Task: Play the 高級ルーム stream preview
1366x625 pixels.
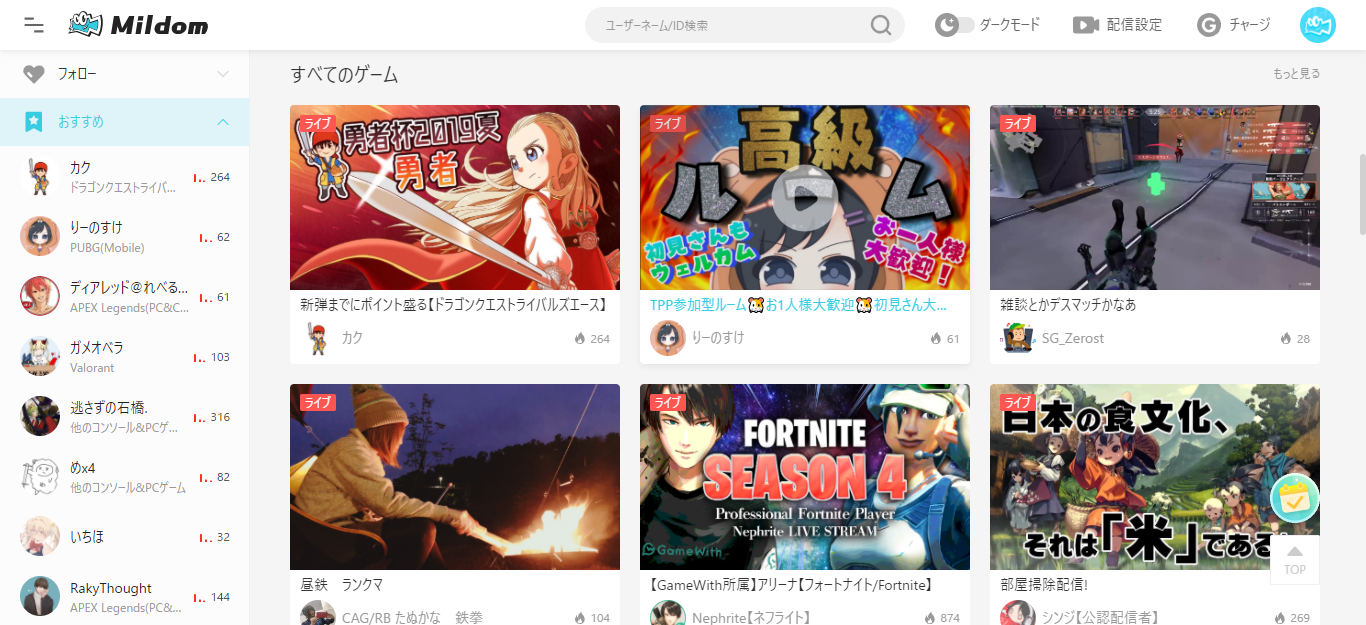Action: (805, 197)
